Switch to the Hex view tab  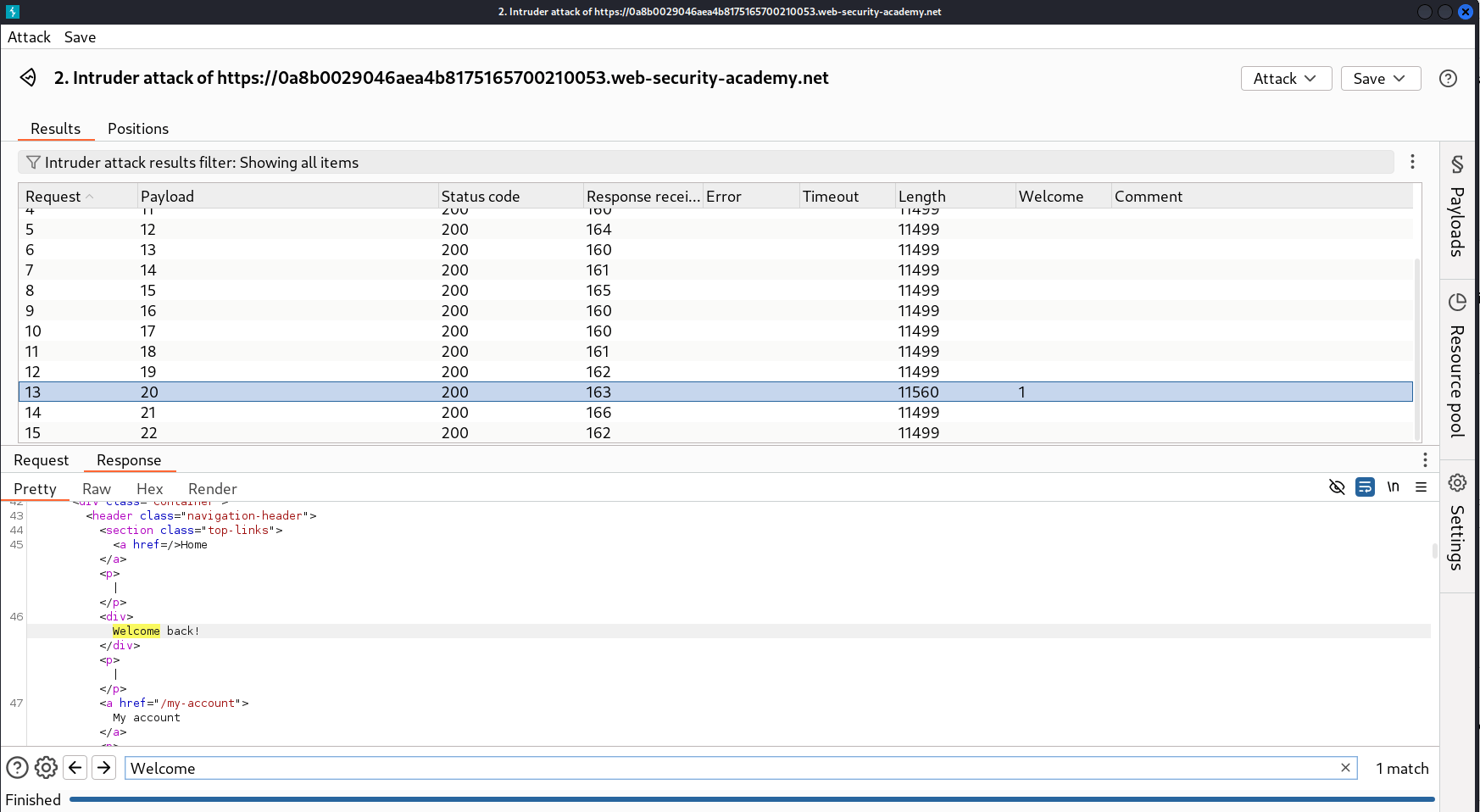149,489
